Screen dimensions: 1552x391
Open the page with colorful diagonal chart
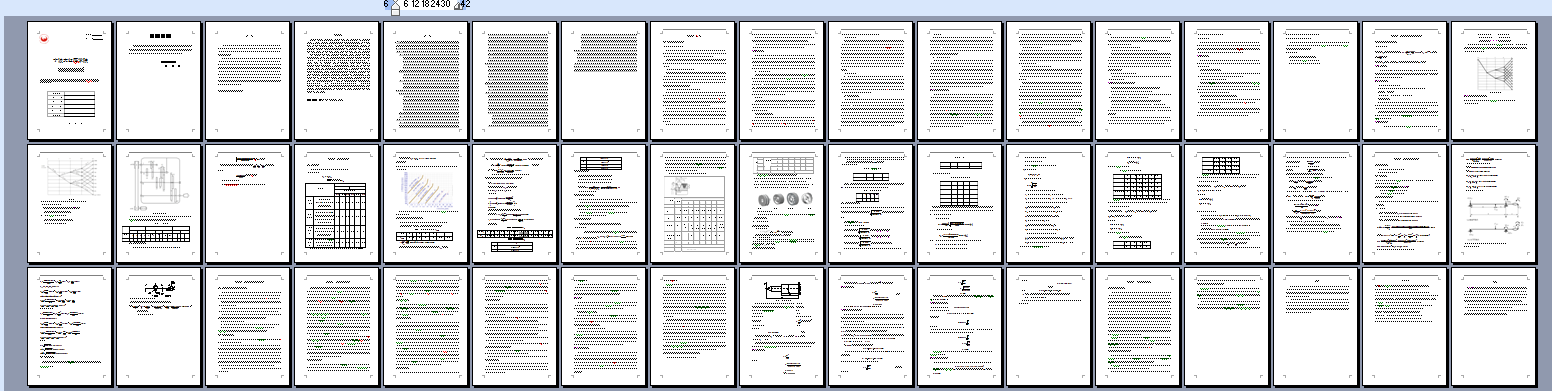pos(425,203)
